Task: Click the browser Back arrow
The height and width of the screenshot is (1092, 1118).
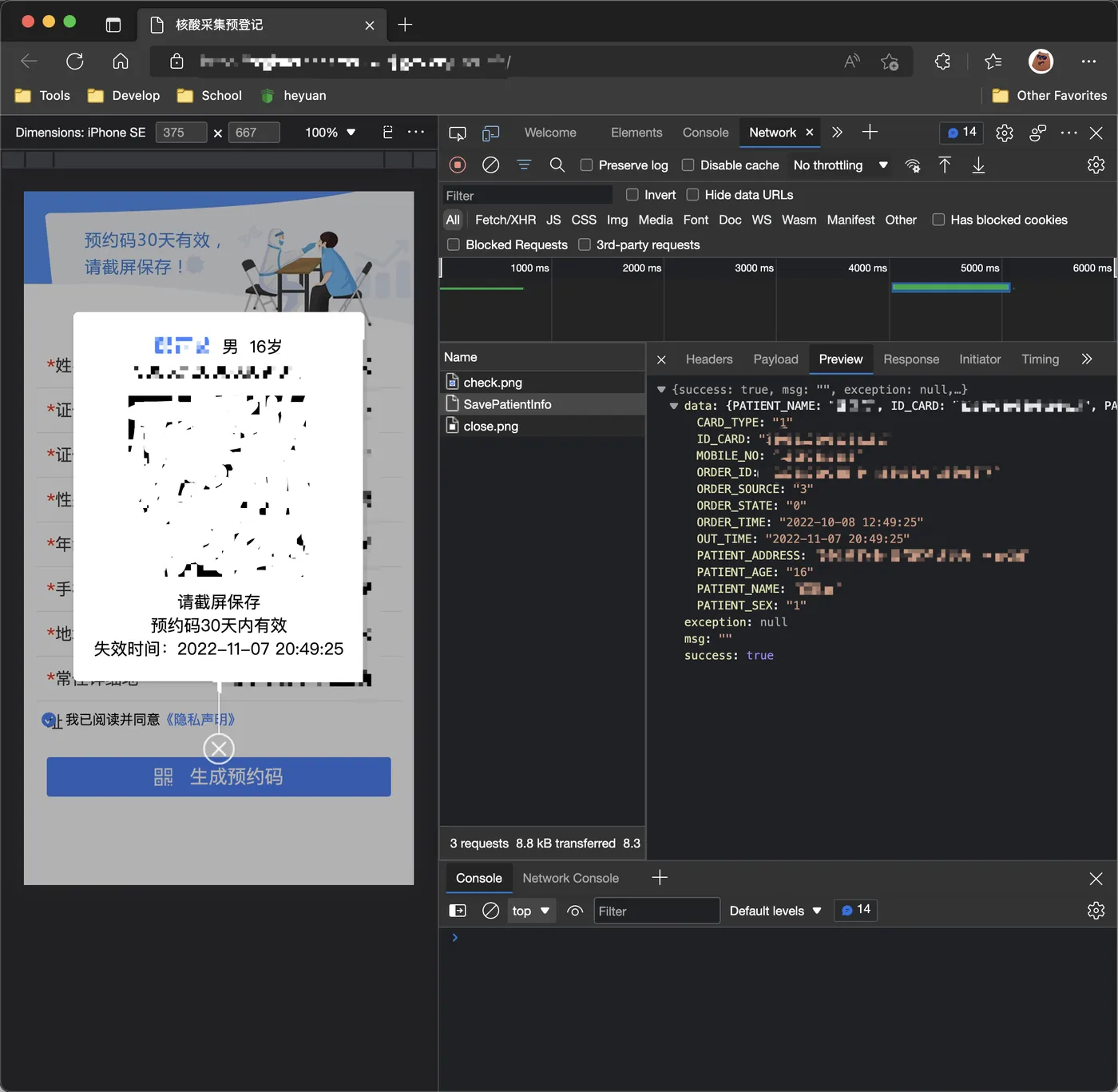Action: [x=30, y=62]
